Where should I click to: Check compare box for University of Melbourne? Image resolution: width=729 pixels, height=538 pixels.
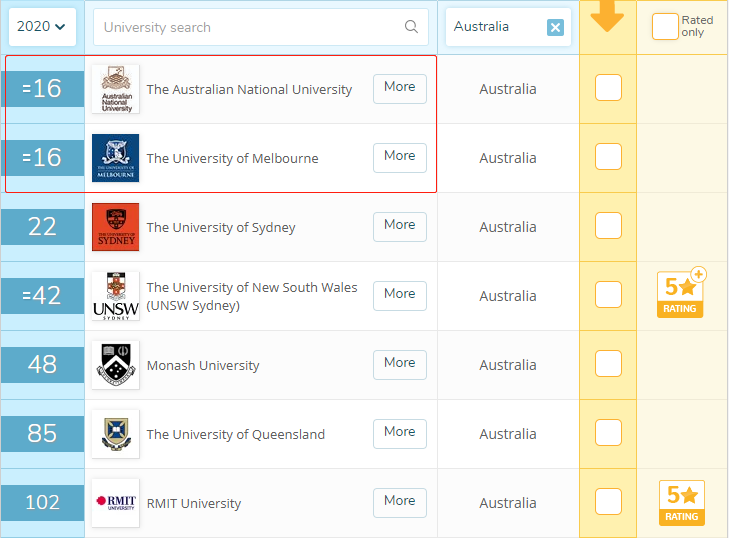pos(608,156)
